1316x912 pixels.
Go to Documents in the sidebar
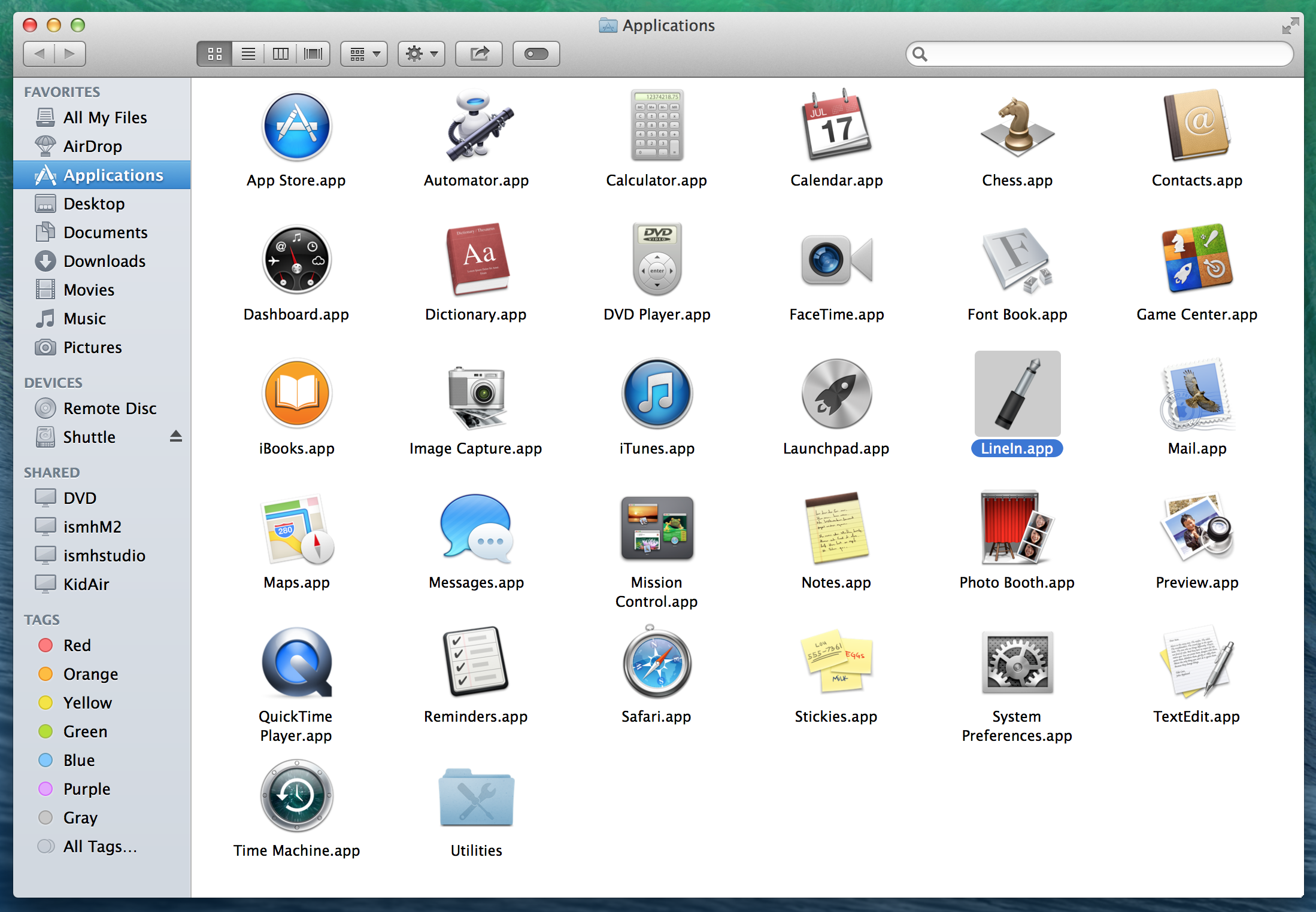coord(102,232)
